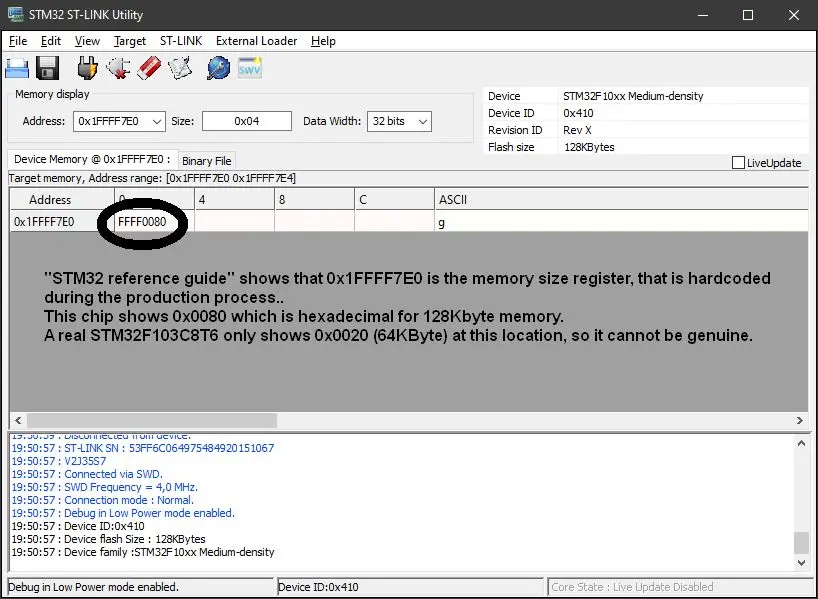Open the View menu
Screen dimensions: 818x599
(87, 41)
